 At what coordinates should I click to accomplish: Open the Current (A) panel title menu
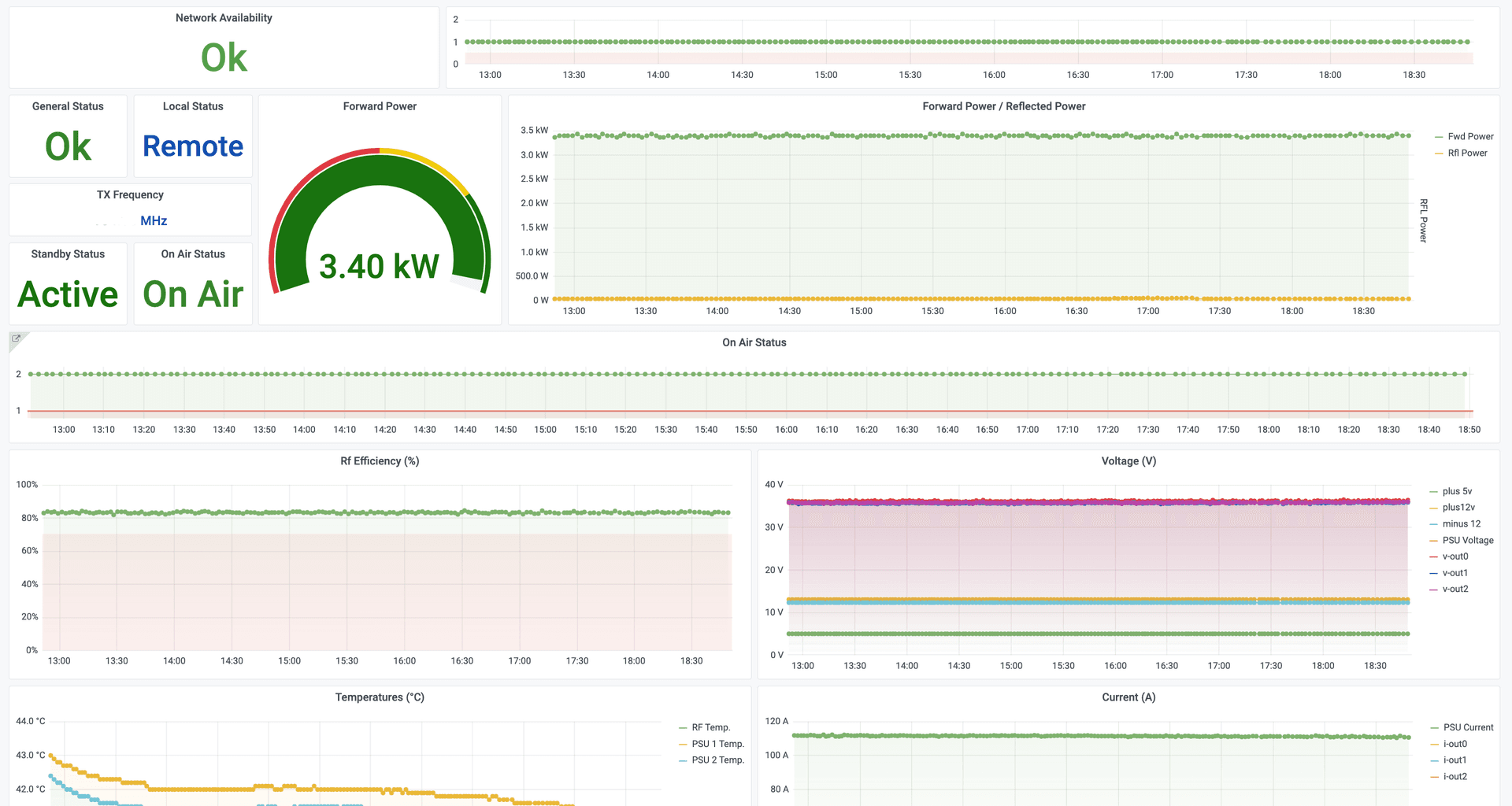pyautogui.click(x=1129, y=697)
